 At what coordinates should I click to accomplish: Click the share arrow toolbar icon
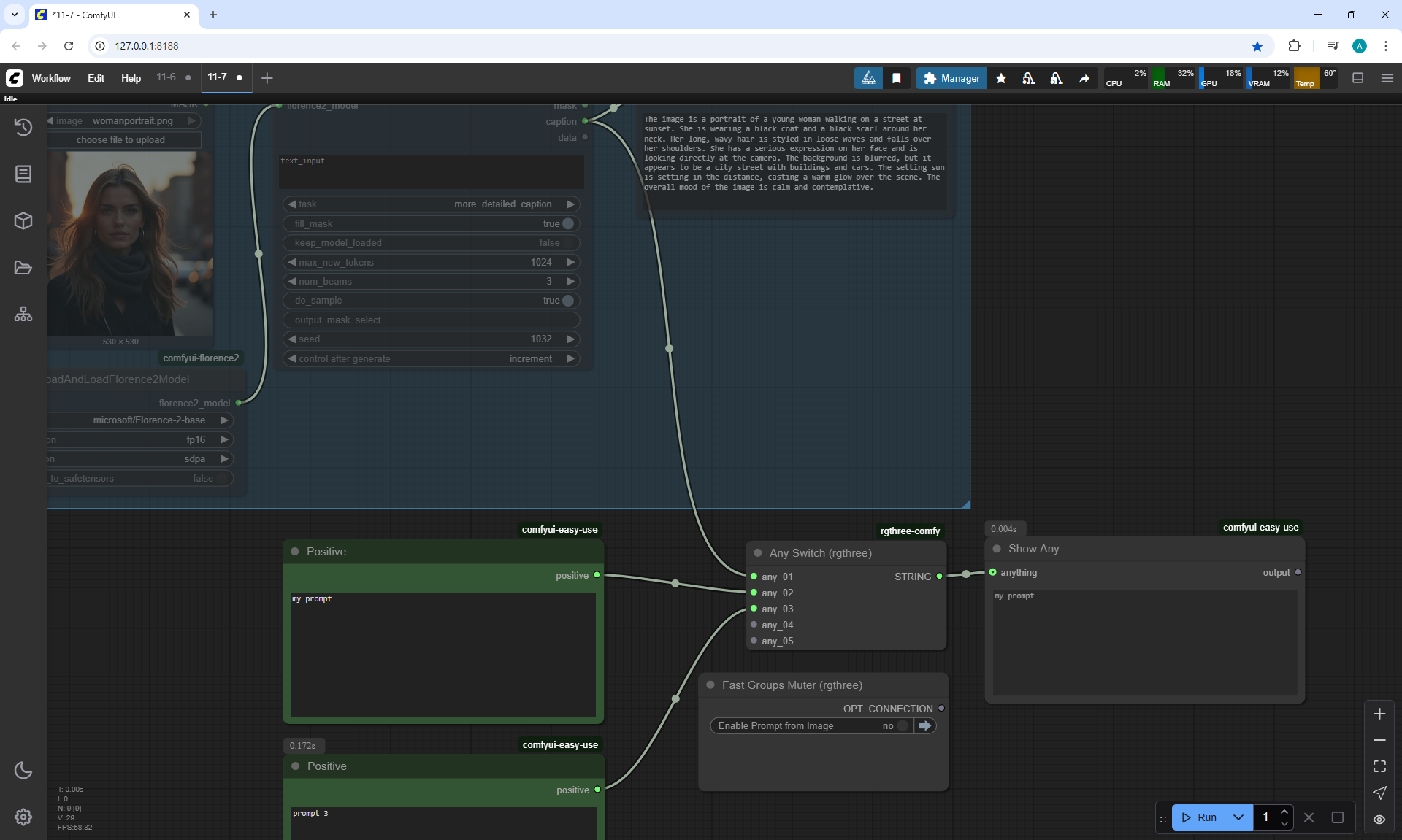[1084, 78]
